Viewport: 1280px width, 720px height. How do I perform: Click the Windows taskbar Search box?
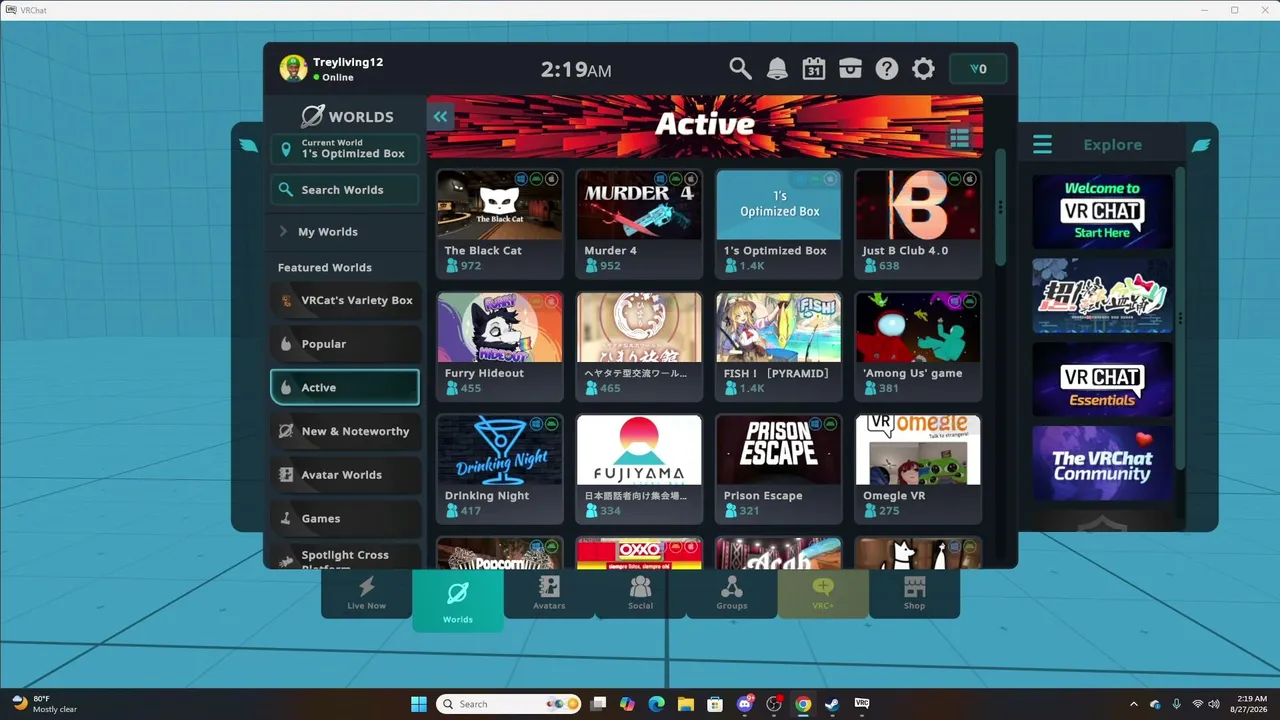point(509,704)
